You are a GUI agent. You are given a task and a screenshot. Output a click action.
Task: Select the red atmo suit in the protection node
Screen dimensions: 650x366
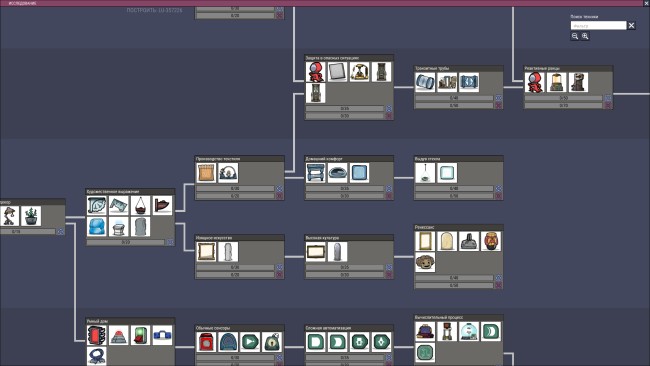[315, 72]
